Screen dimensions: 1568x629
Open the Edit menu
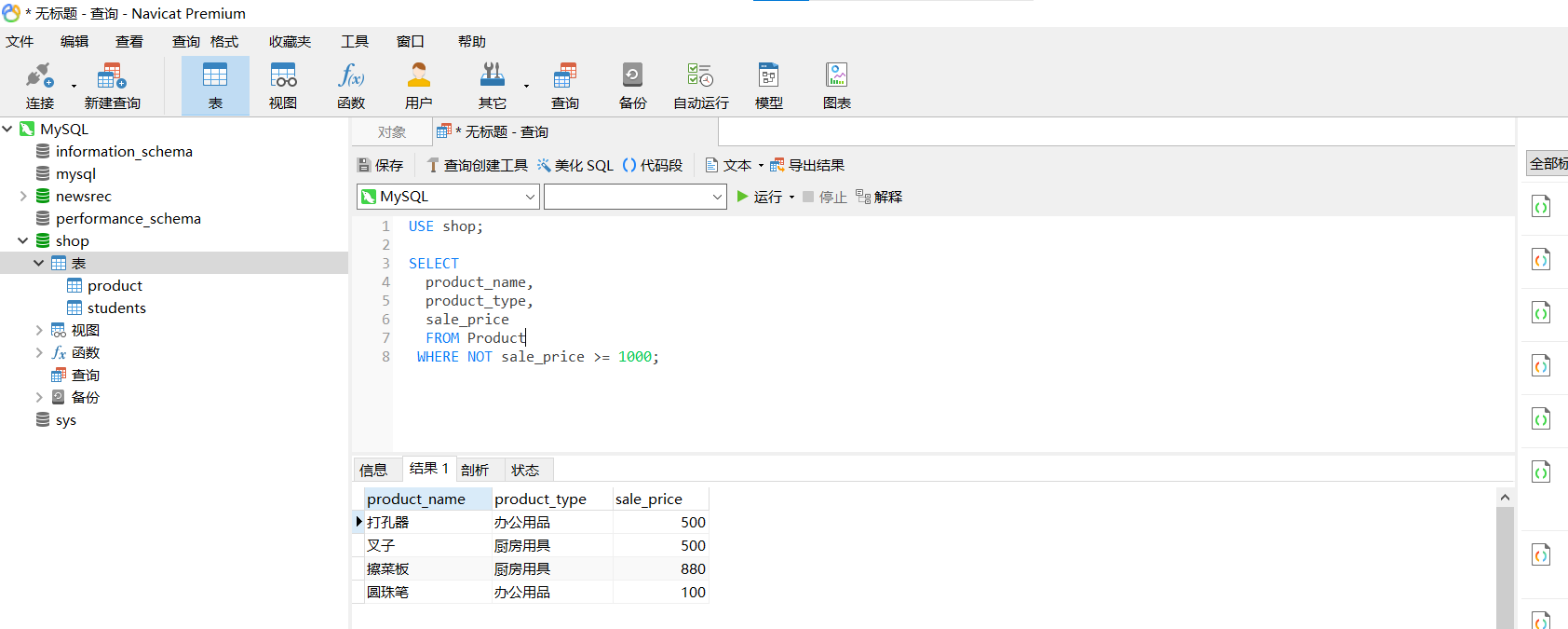click(x=74, y=41)
